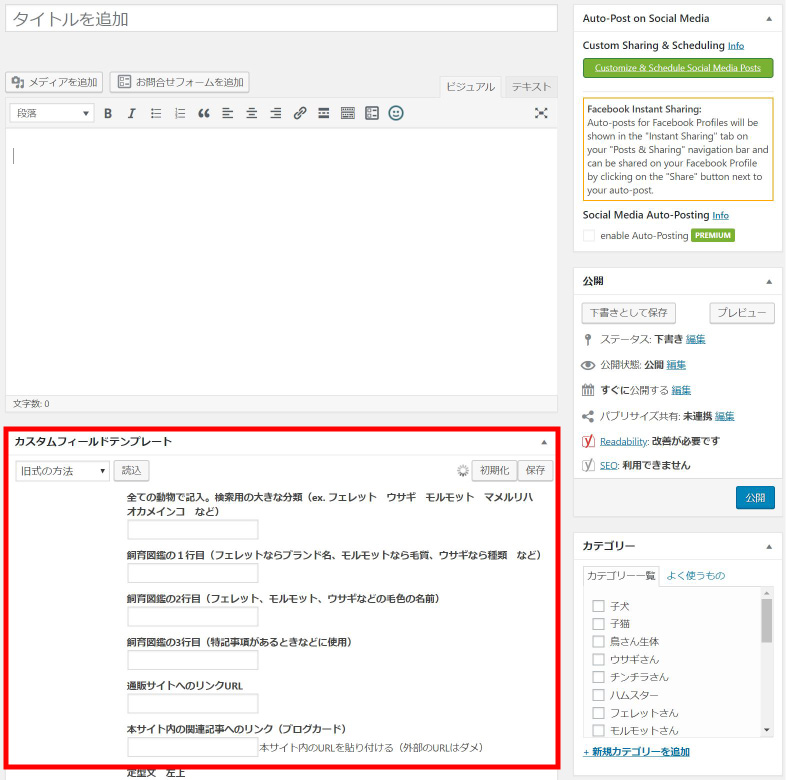786x780 pixels.
Task: Toggle bold formatting in editor toolbar
Action: click(x=108, y=113)
